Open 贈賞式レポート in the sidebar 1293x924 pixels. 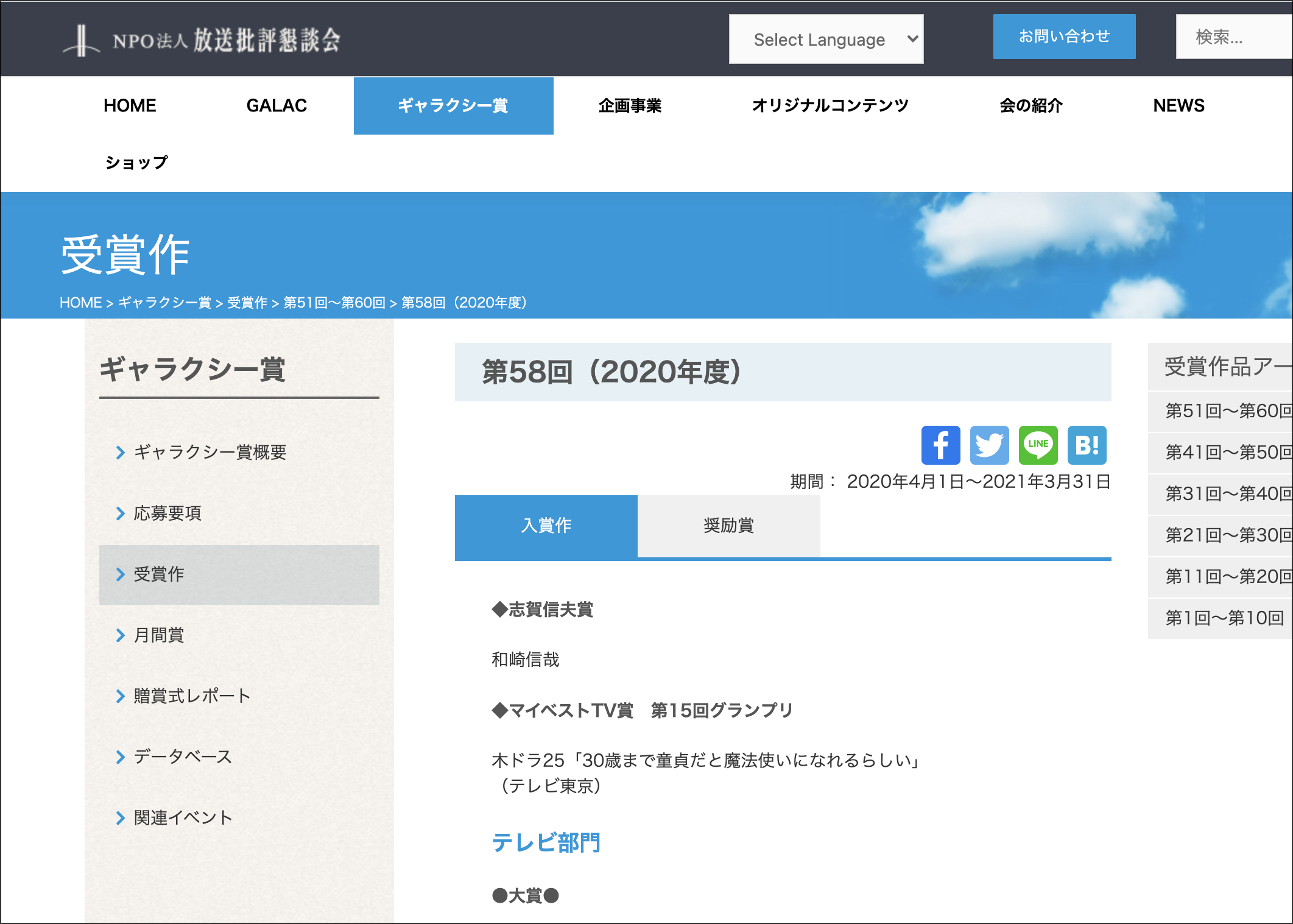click(192, 696)
